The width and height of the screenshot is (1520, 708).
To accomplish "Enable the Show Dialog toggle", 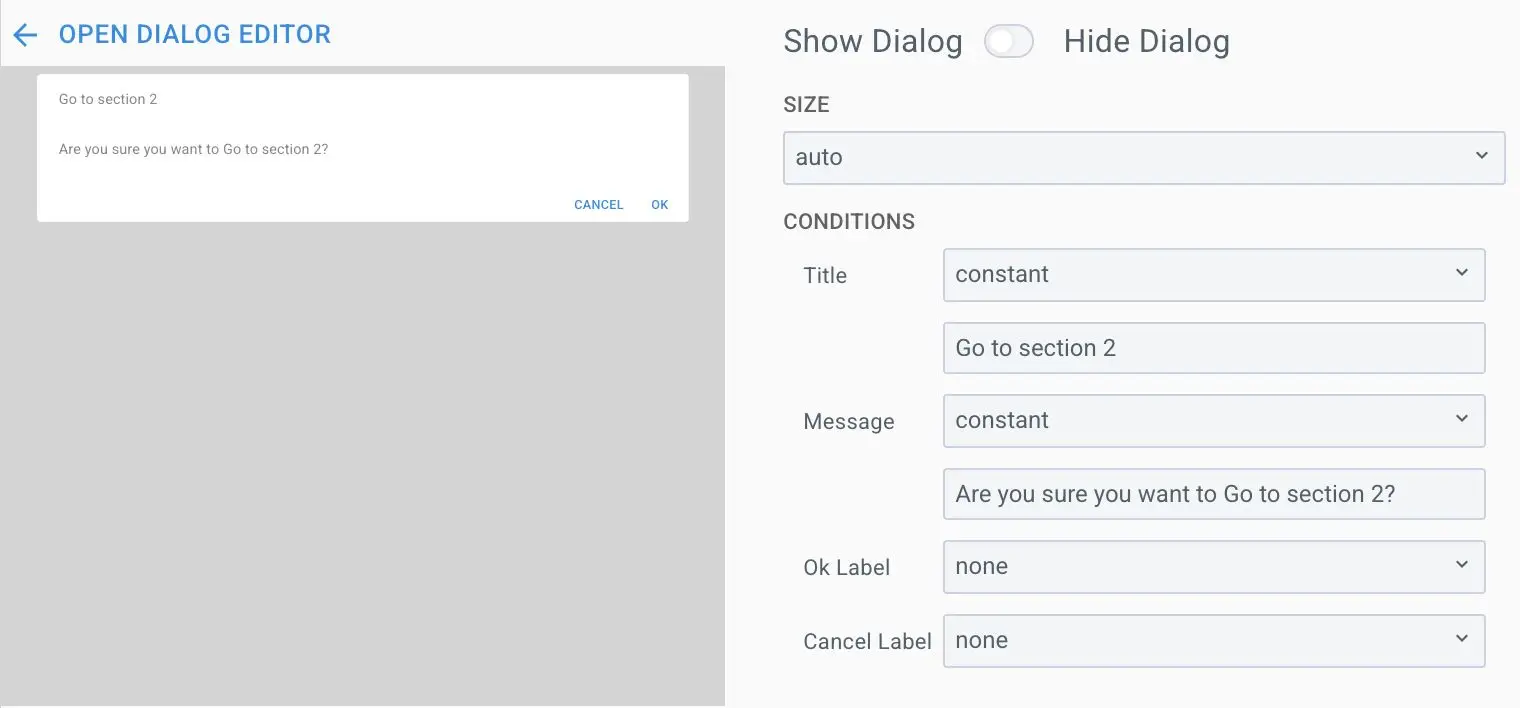I will [x=1009, y=40].
